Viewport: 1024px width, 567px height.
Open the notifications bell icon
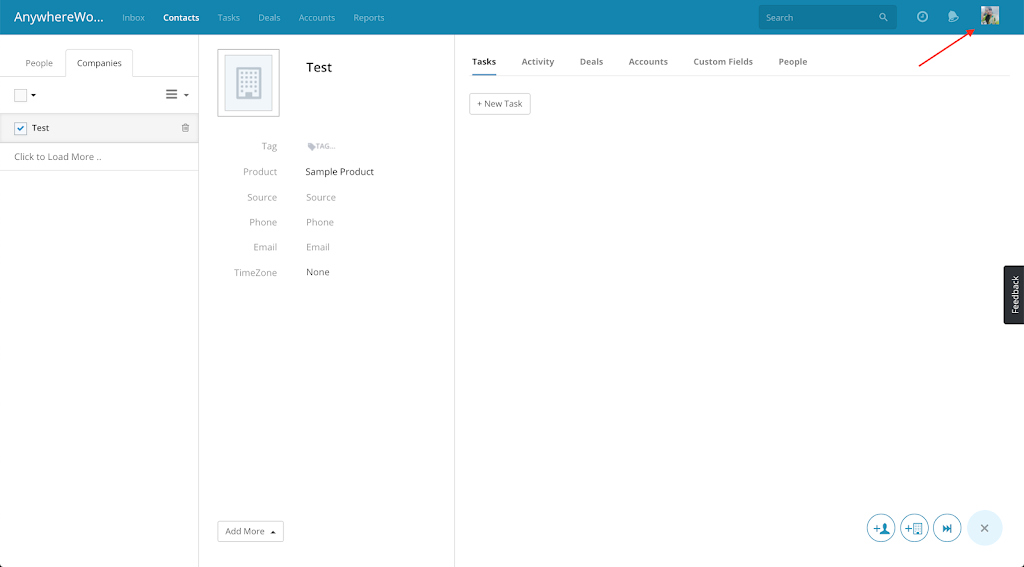pos(953,17)
